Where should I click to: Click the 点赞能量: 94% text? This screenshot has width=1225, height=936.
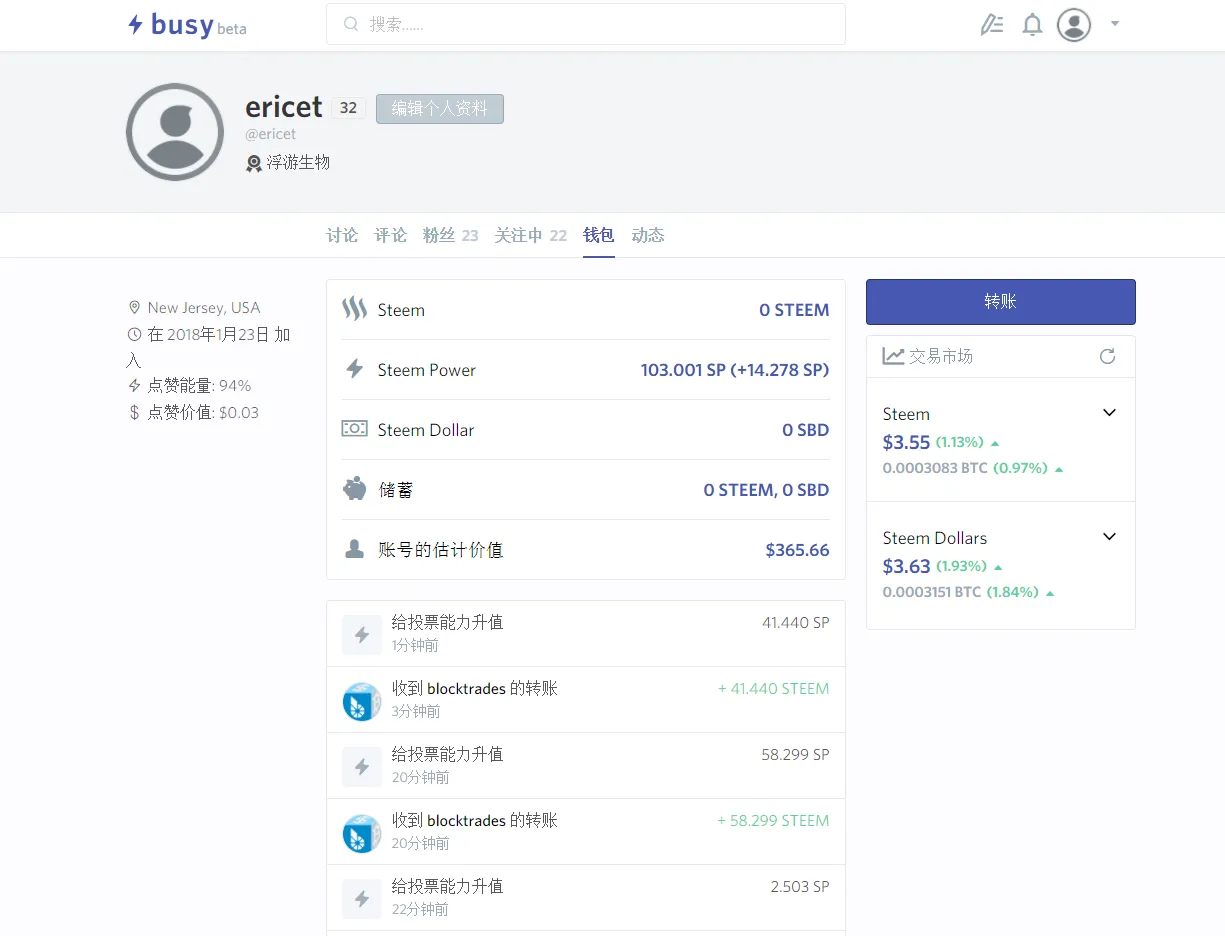[200, 386]
